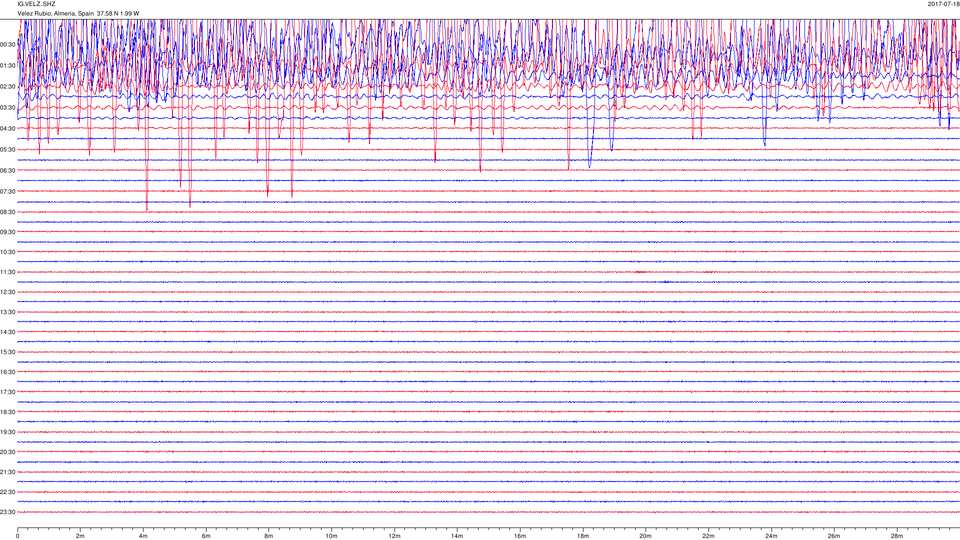Click the 16:30 time row label

(7, 372)
